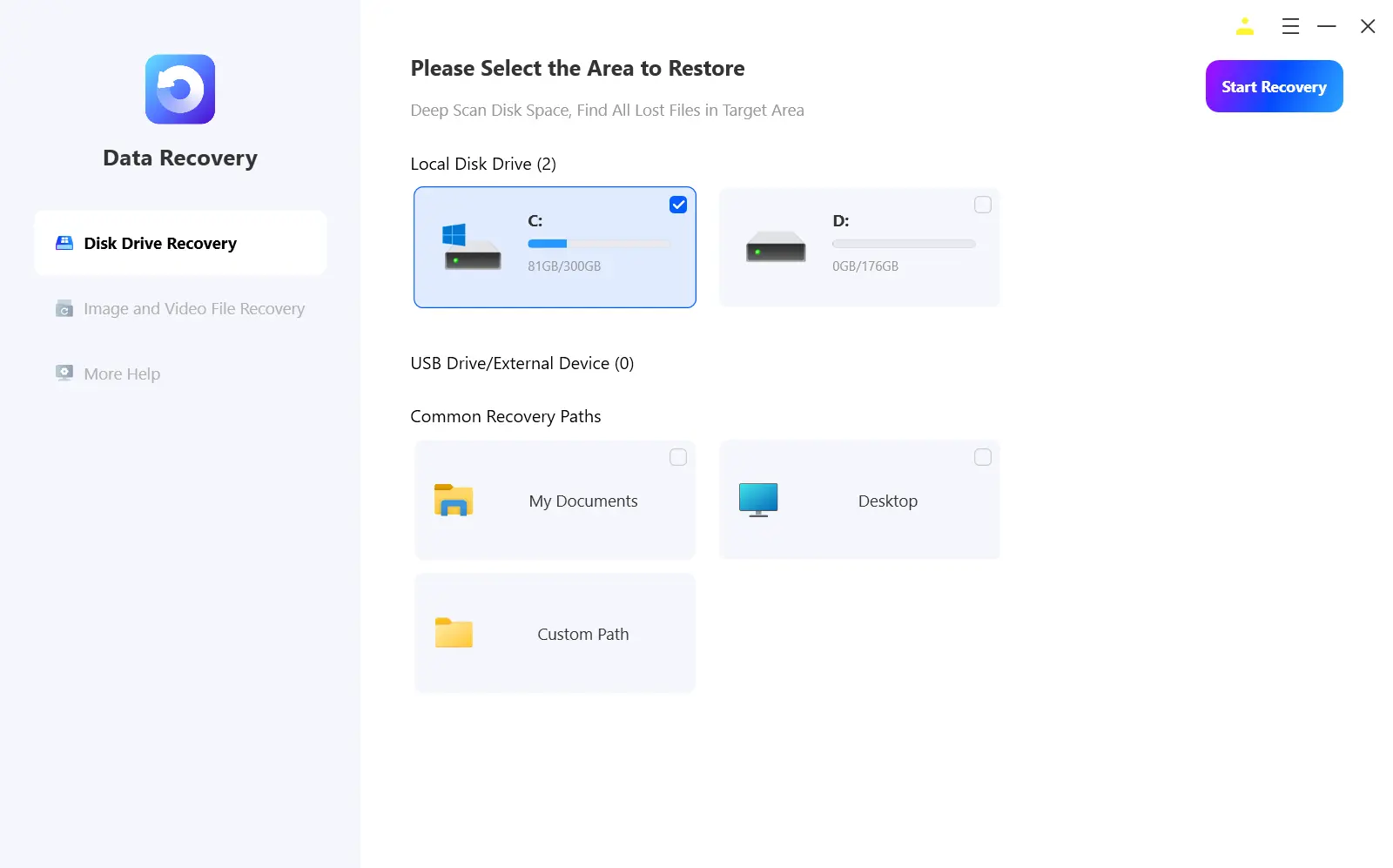The height and width of the screenshot is (868, 1393).
Task: Uncheck the C: drive checkbox
Action: point(678,205)
